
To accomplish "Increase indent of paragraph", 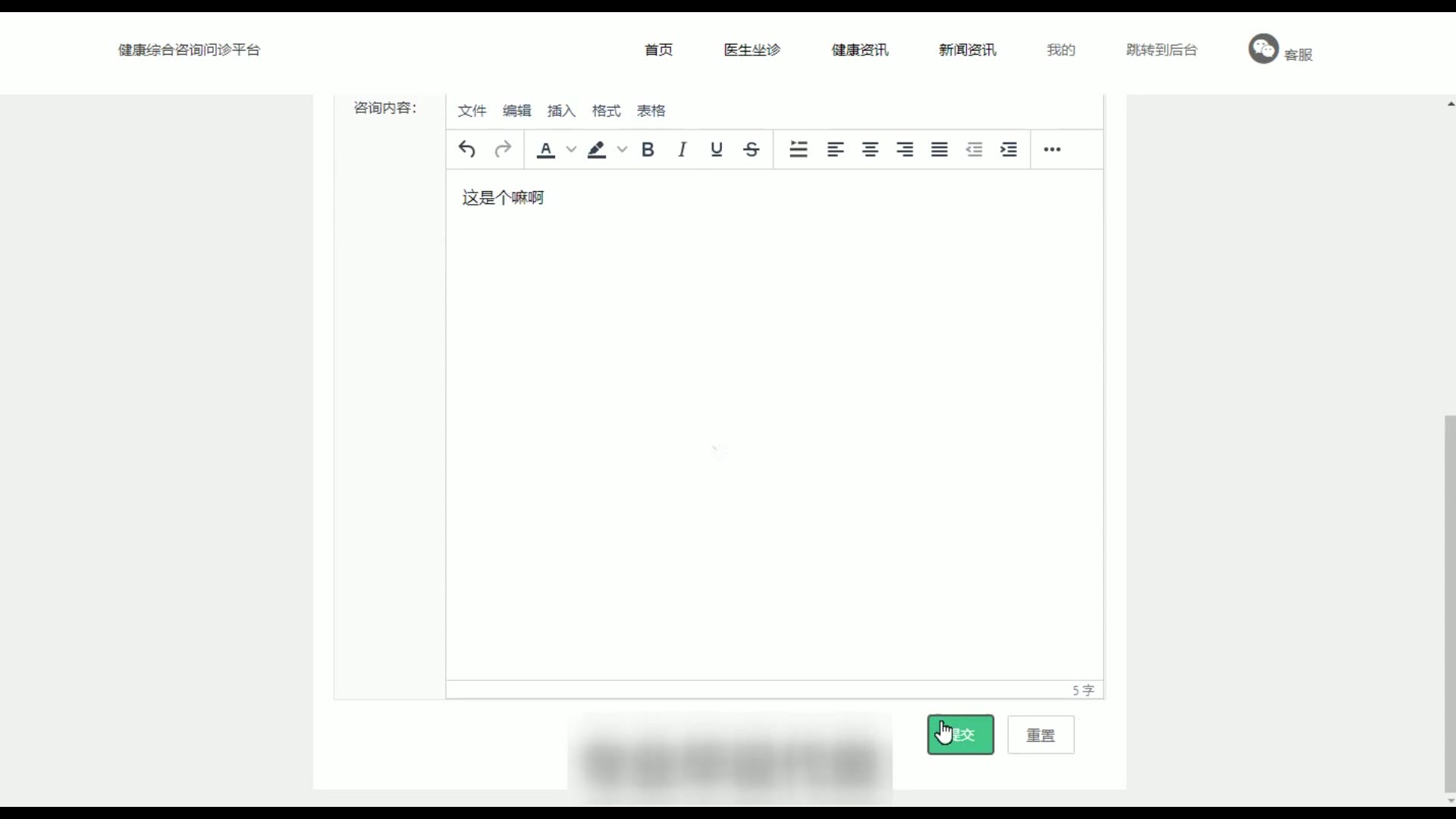I will tap(1009, 149).
